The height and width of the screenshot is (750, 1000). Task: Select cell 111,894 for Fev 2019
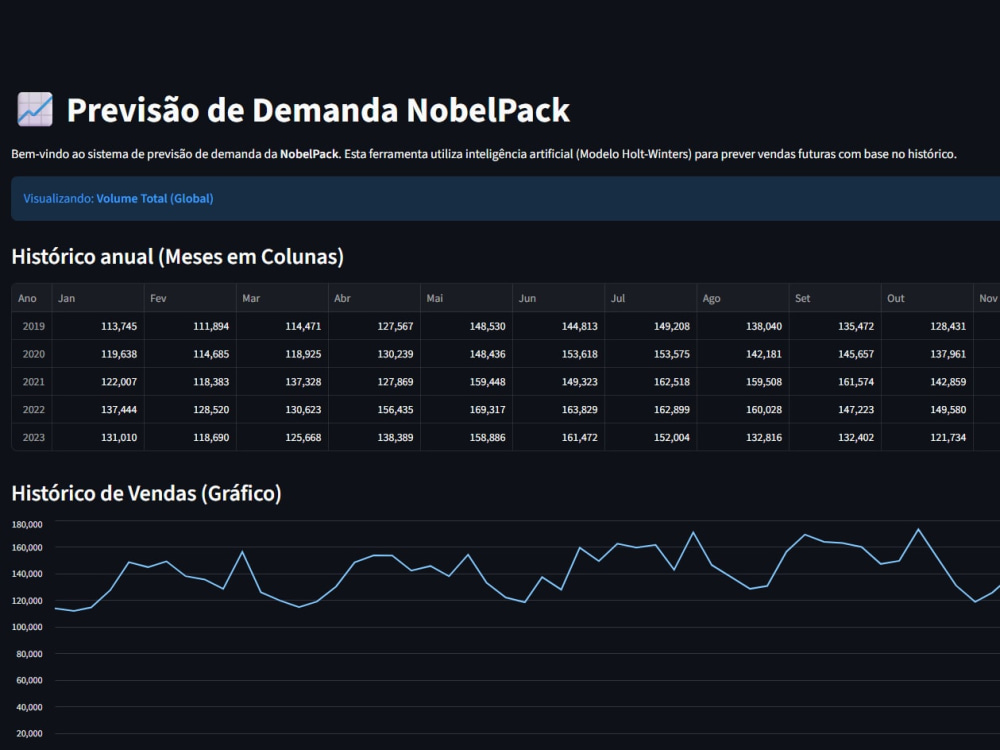click(x=190, y=326)
